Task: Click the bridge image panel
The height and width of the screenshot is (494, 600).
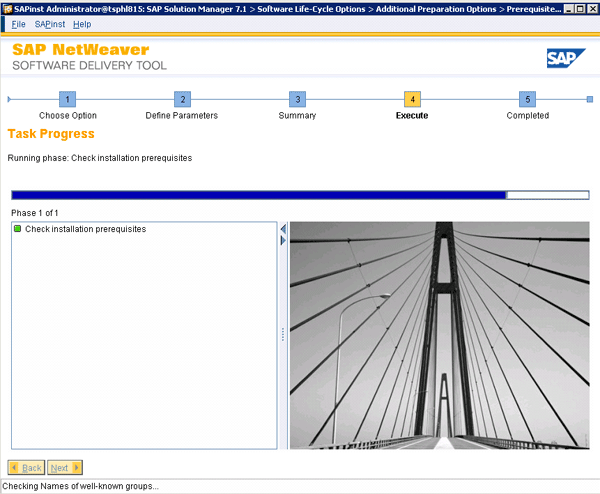Action: coord(439,335)
